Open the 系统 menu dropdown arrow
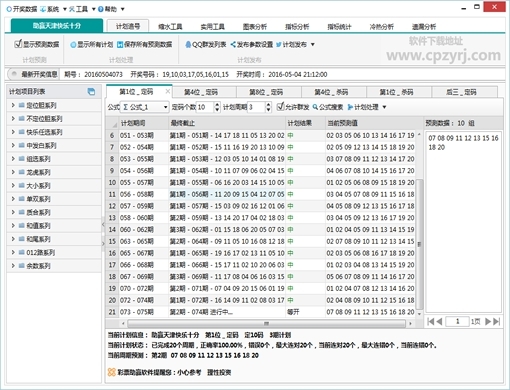This screenshot has height=390, width=510. 65,9
